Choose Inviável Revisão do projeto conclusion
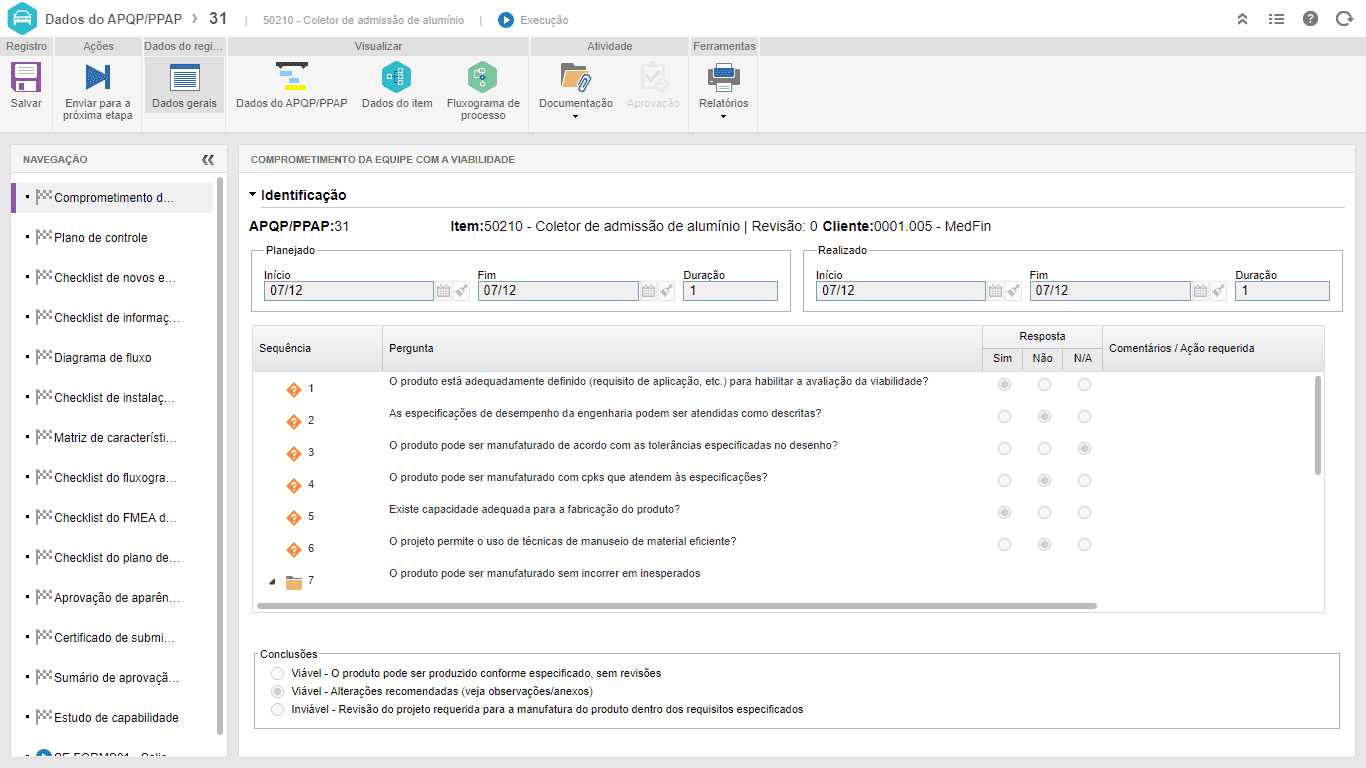Screen dimensions: 1366x768 point(278,710)
